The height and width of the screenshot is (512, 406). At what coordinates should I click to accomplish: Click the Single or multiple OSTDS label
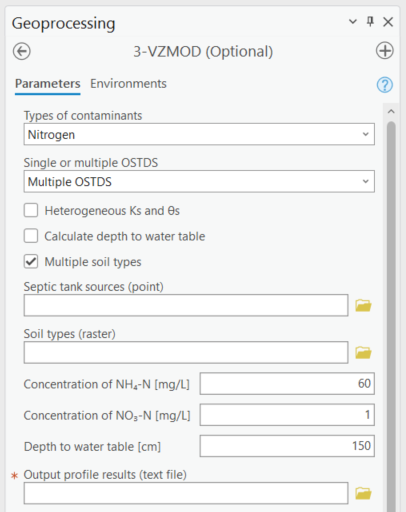(91, 163)
